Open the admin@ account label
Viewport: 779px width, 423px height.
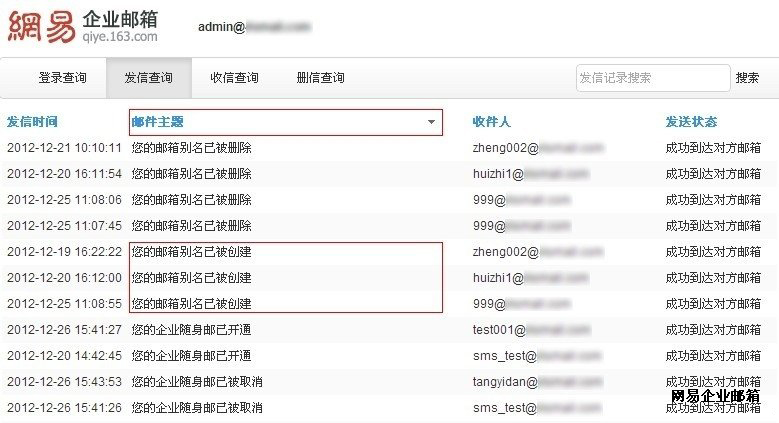pyautogui.click(x=254, y=27)
